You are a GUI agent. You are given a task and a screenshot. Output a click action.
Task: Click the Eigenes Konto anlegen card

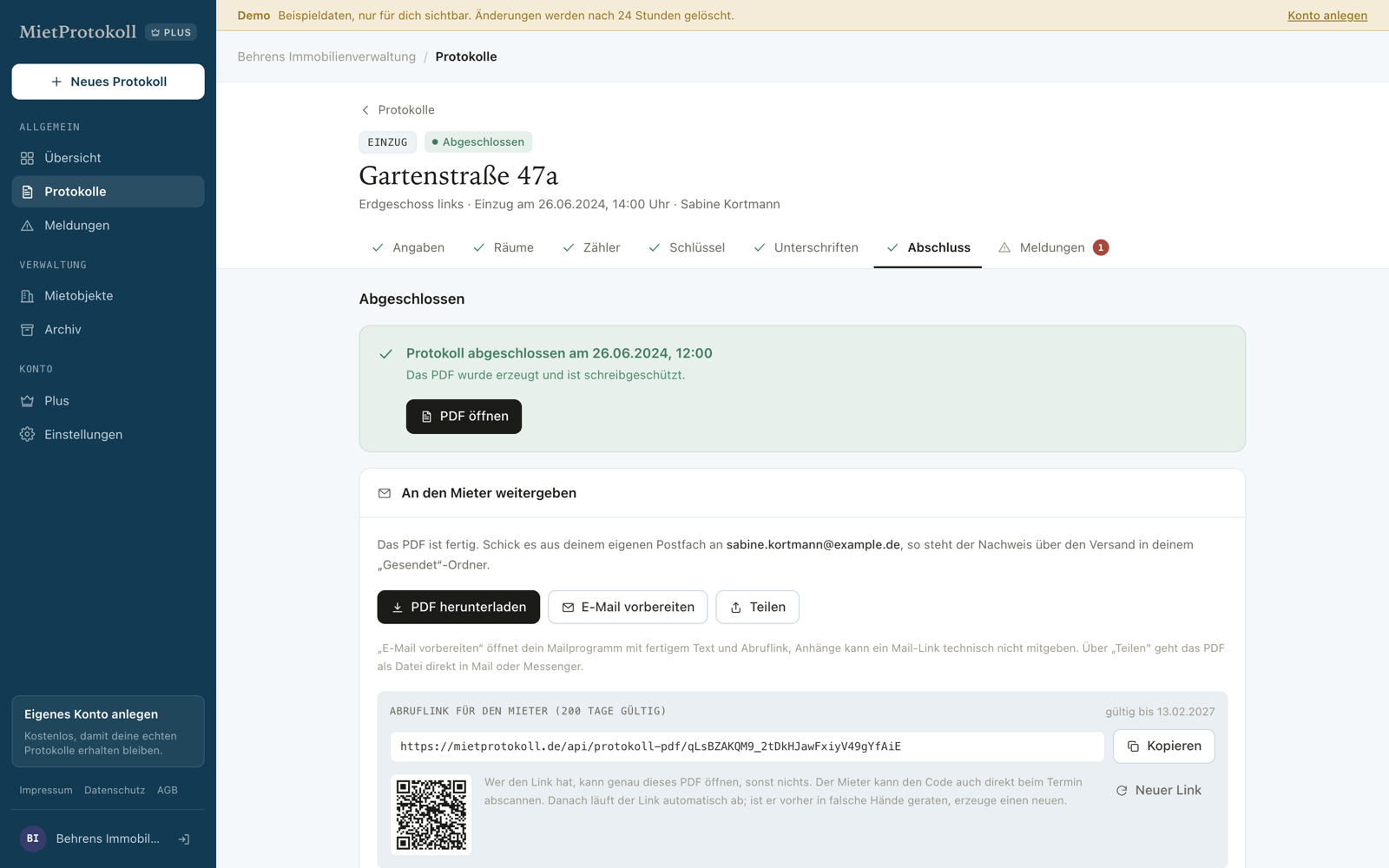(x=108, y=732)
